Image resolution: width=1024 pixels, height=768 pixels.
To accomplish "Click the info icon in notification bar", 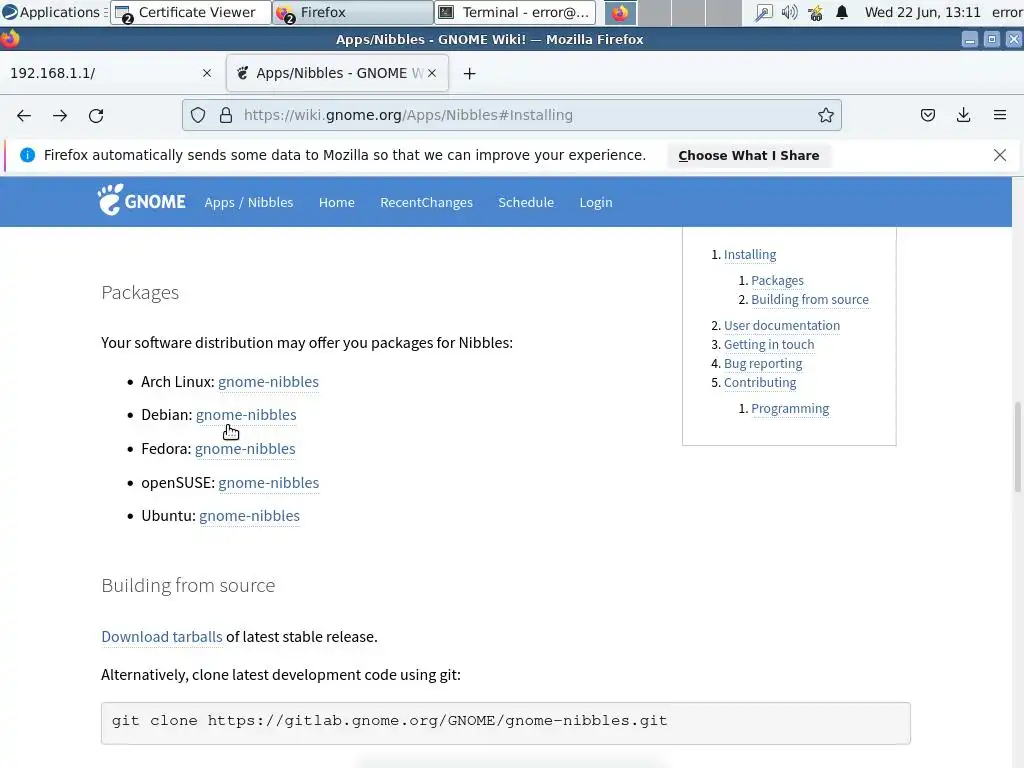I will click(27, 155).
